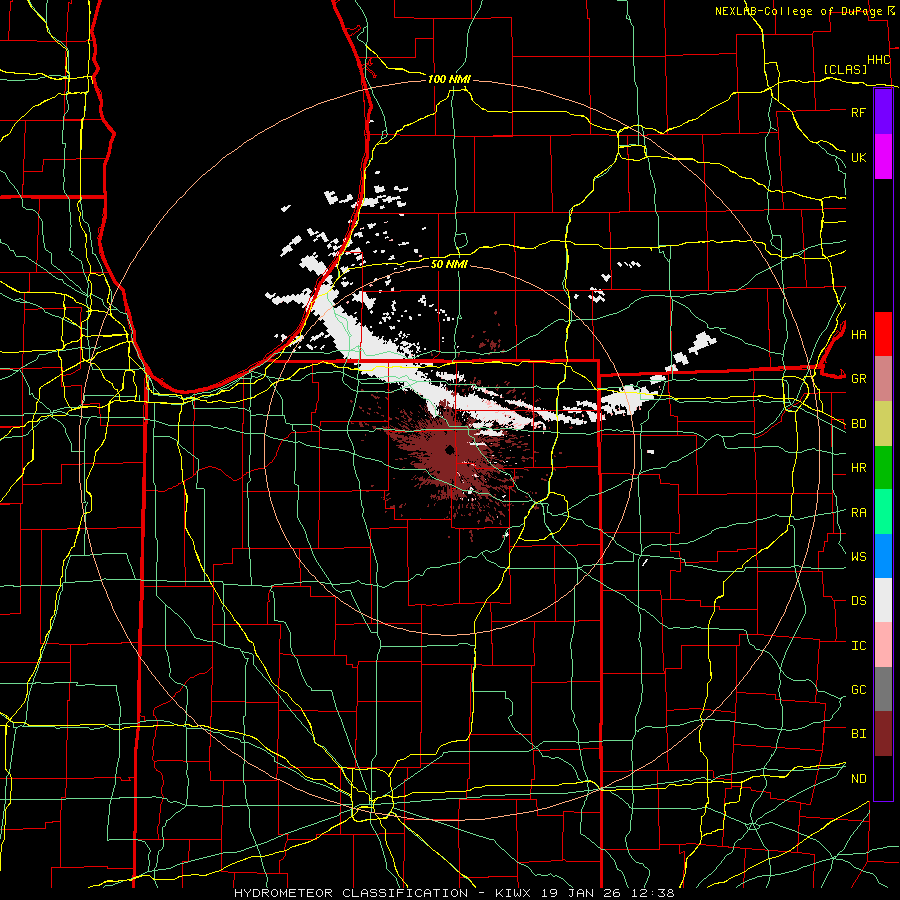The image size is (900, 900).
Task: Click the HA legend label
Action: pyautogui.click(x=858, y=335)
